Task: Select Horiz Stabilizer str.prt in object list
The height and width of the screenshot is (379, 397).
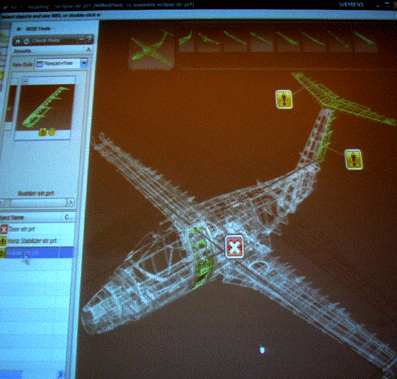Action: (37, 241)
